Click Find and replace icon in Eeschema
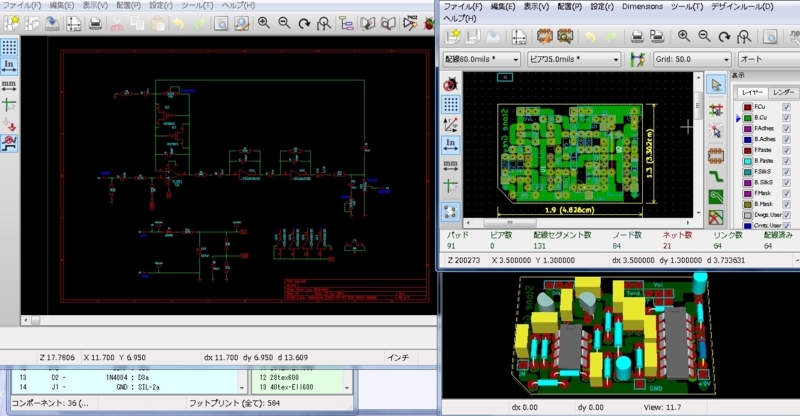The width and height of the screenshot is (800, 416). 242,23
